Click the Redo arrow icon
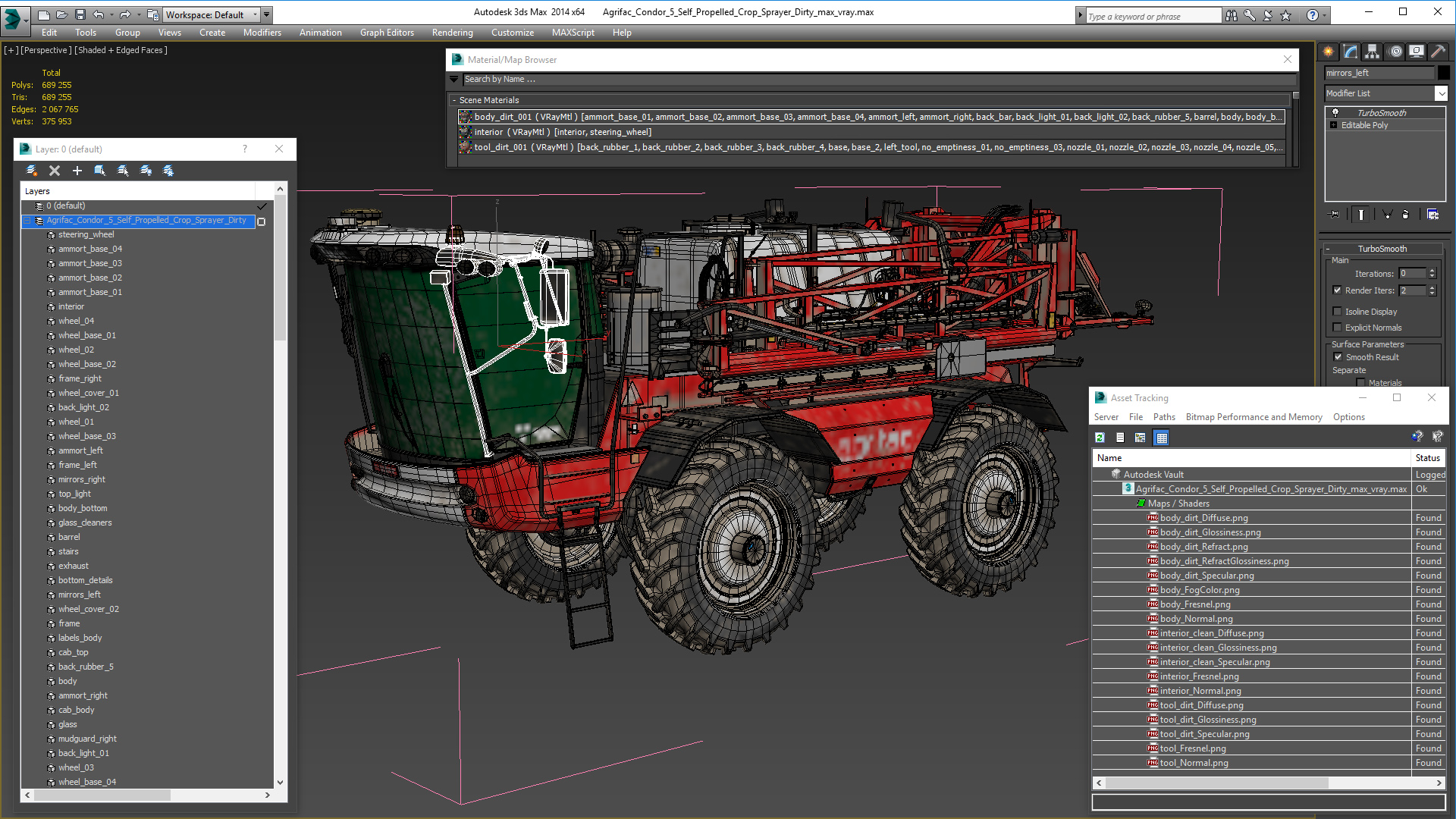1456x819 pixels. pos(125,14)
